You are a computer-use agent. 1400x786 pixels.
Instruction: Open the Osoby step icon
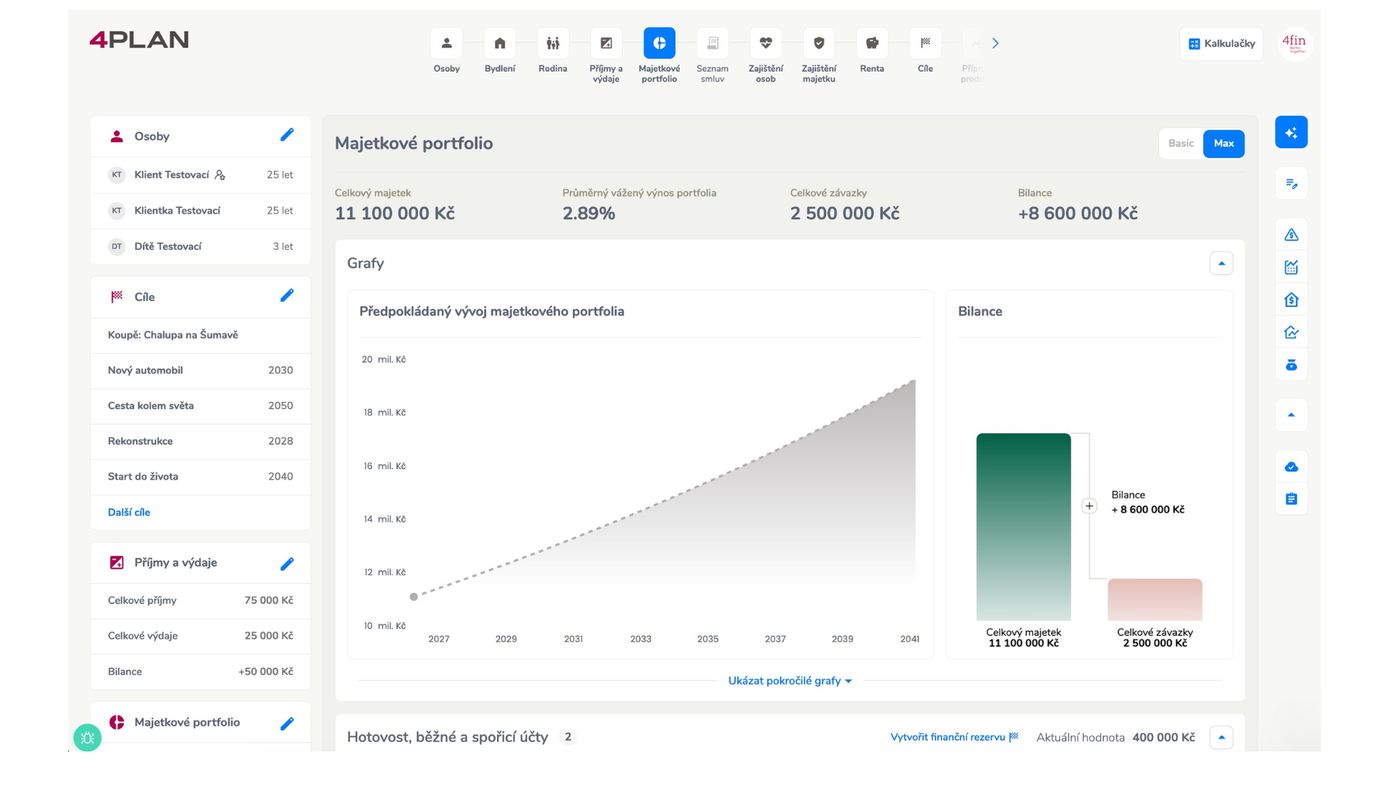point(446,43)
